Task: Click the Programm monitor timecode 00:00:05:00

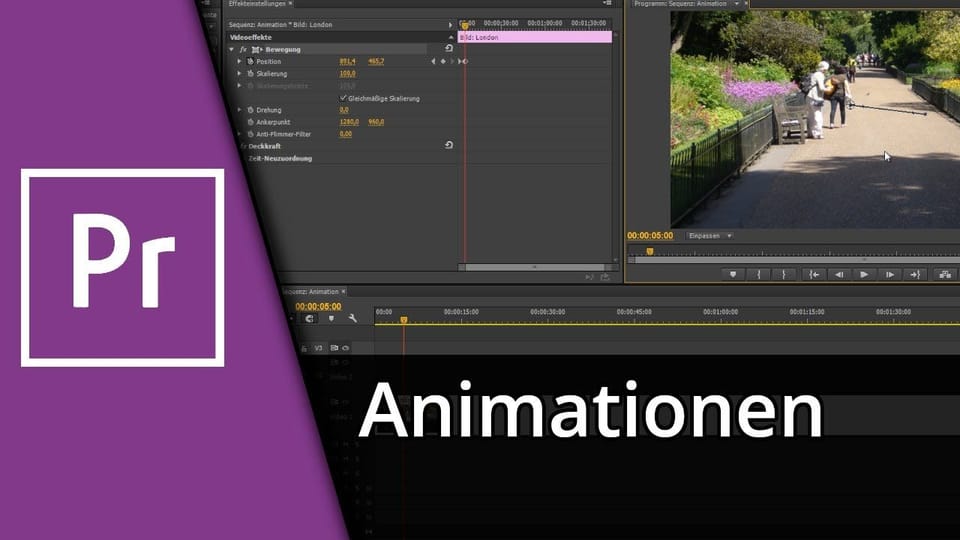Action: click(650, 236)
